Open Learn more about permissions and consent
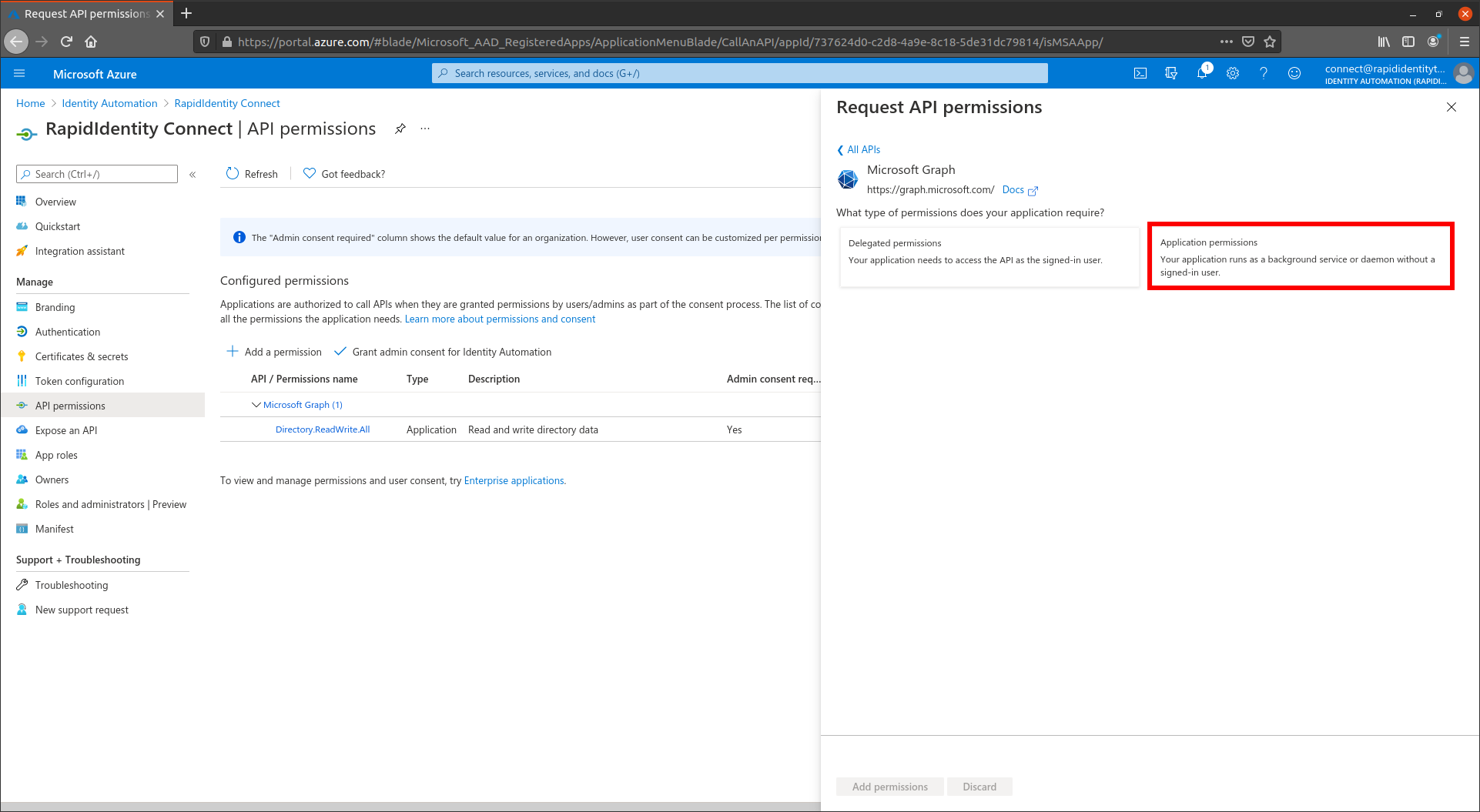The height and width of the screenshot is (812, 1480). [x=500, y=319]
